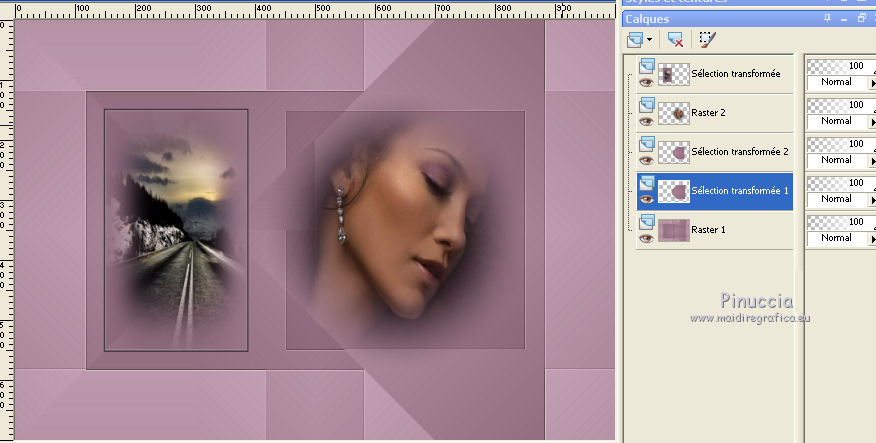Click the New Raster Layer icon
Image resolution: width=876 pixels, height=443 pixels.
pyautogui.click(x=635, y=40)
